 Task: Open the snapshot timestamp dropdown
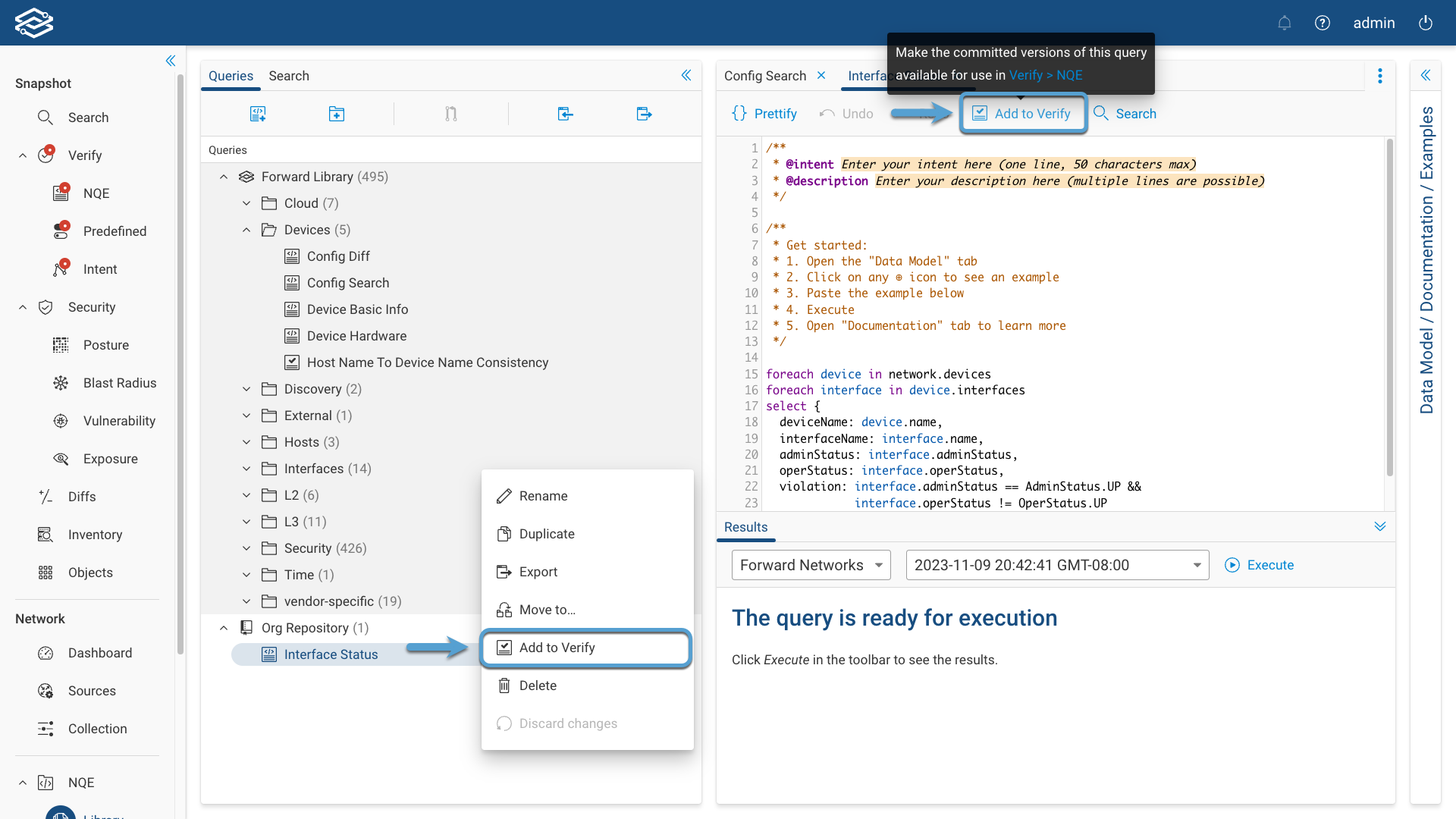coord(1057,565)
